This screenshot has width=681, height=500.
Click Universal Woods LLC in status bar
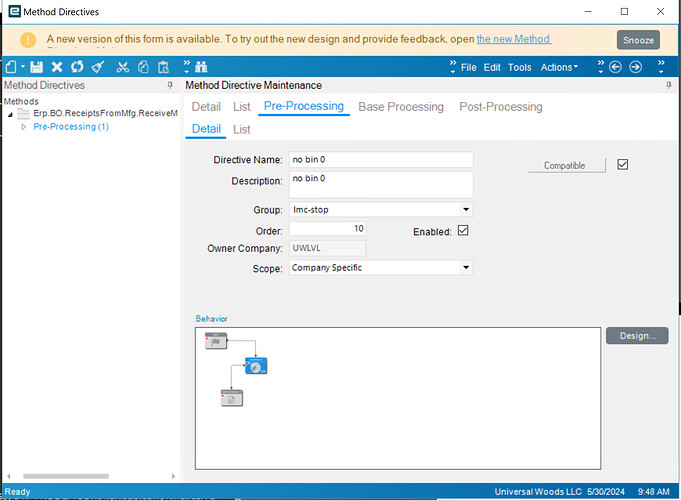tap(538, 492)
